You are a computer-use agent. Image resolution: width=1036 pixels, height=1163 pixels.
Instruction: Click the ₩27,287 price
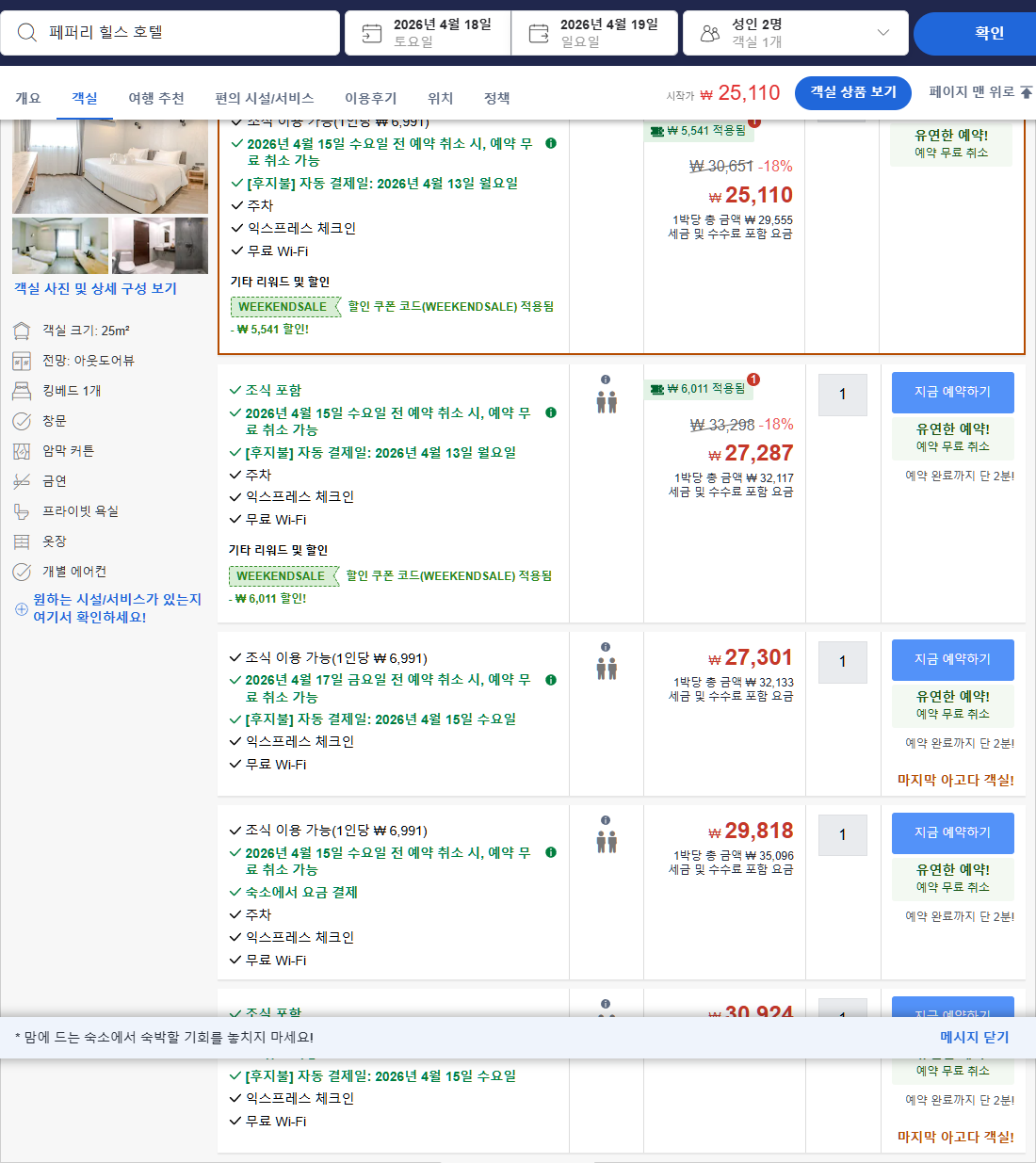tap(752, 454)
